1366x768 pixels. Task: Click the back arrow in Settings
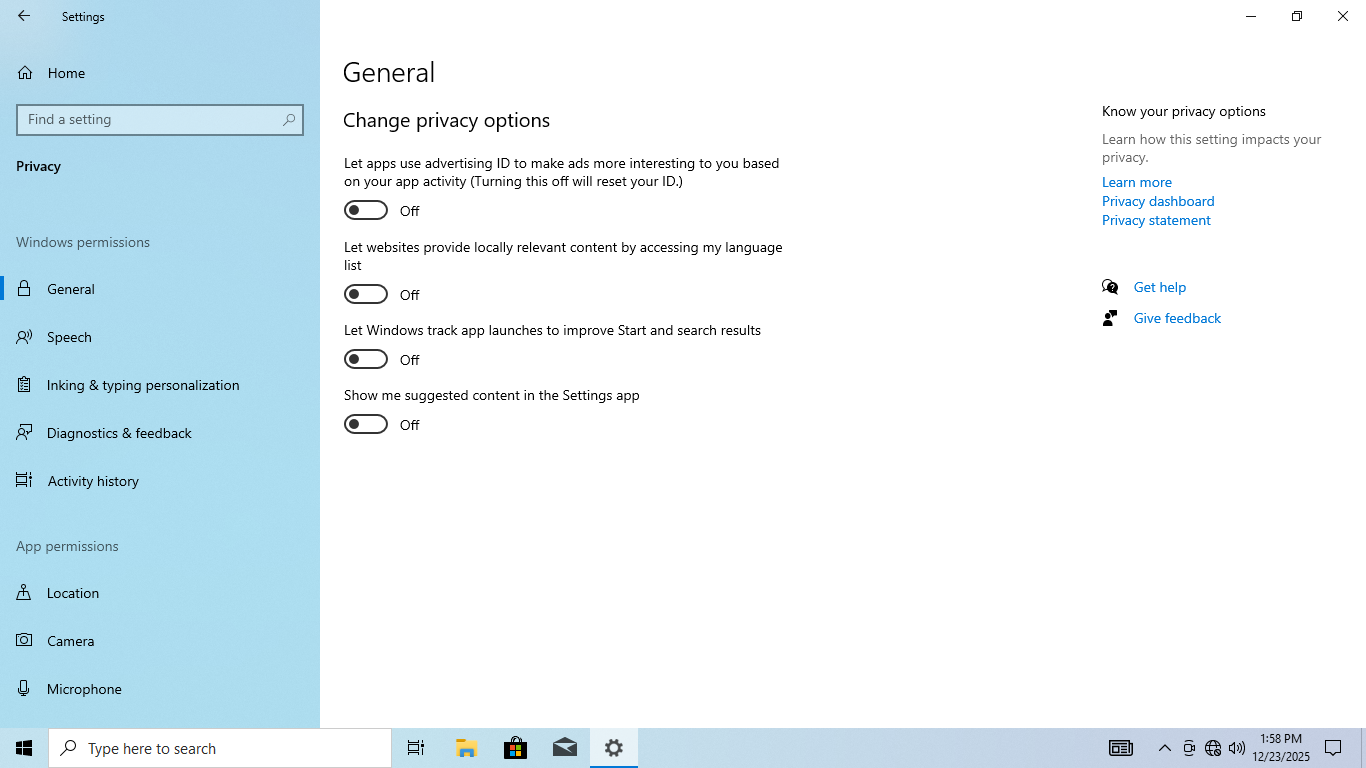24,16
